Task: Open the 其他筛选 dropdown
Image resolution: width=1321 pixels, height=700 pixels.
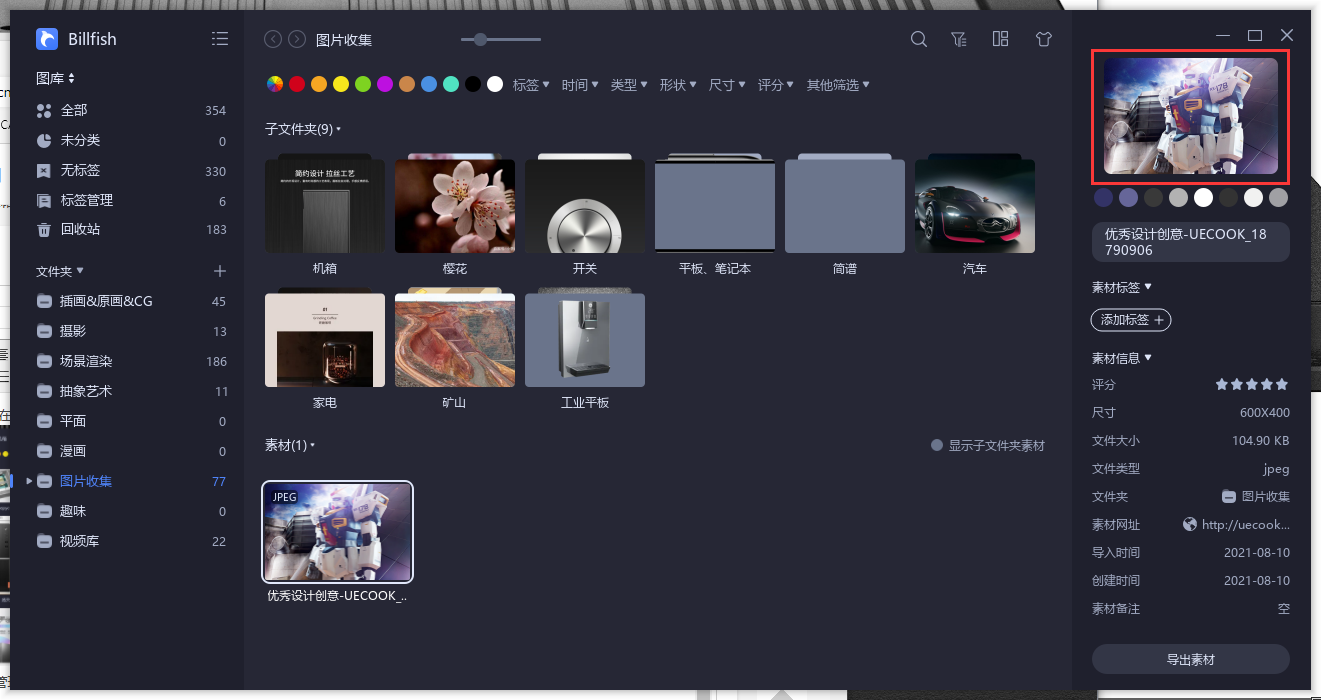Action: tap(838, 85)
